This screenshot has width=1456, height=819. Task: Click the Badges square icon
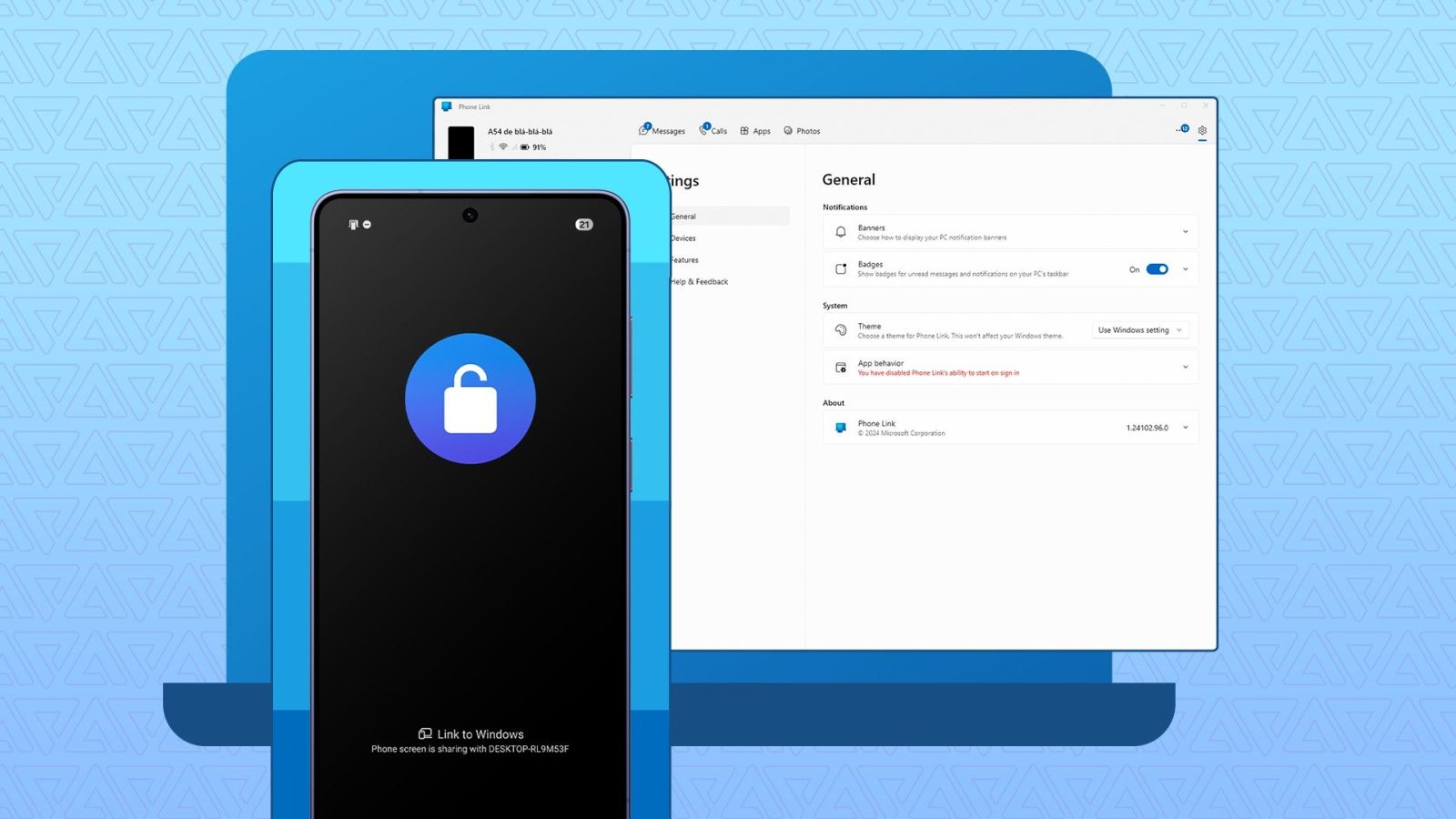[841, 269]
